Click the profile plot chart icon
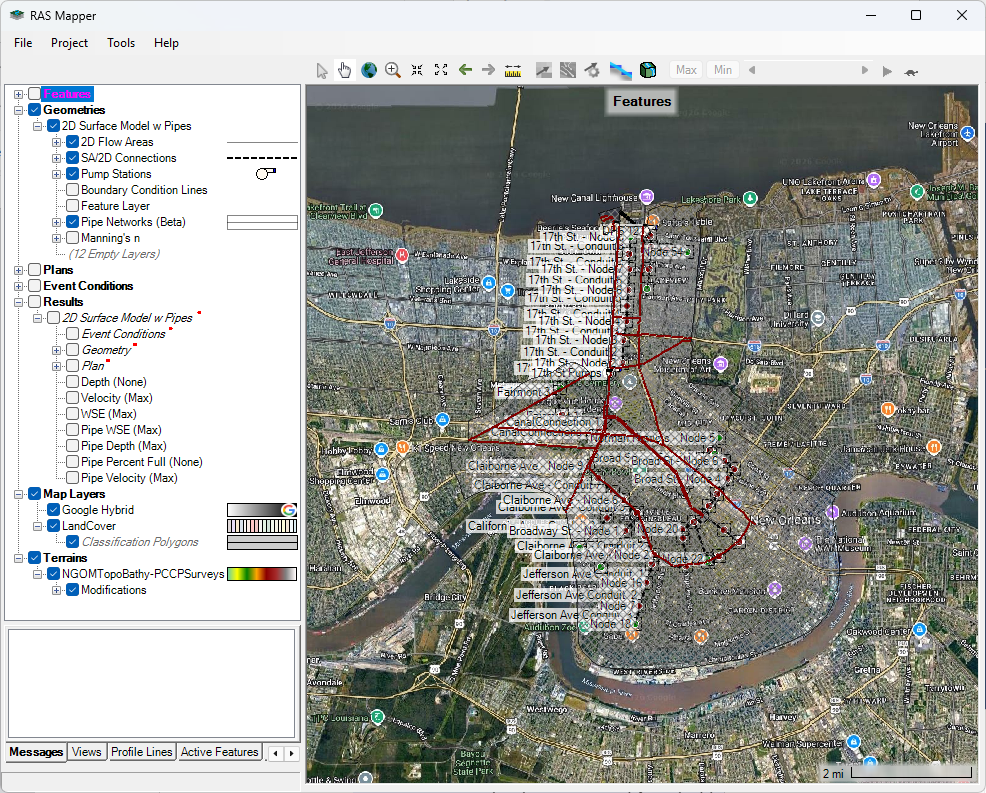 (x=544, y=70)
